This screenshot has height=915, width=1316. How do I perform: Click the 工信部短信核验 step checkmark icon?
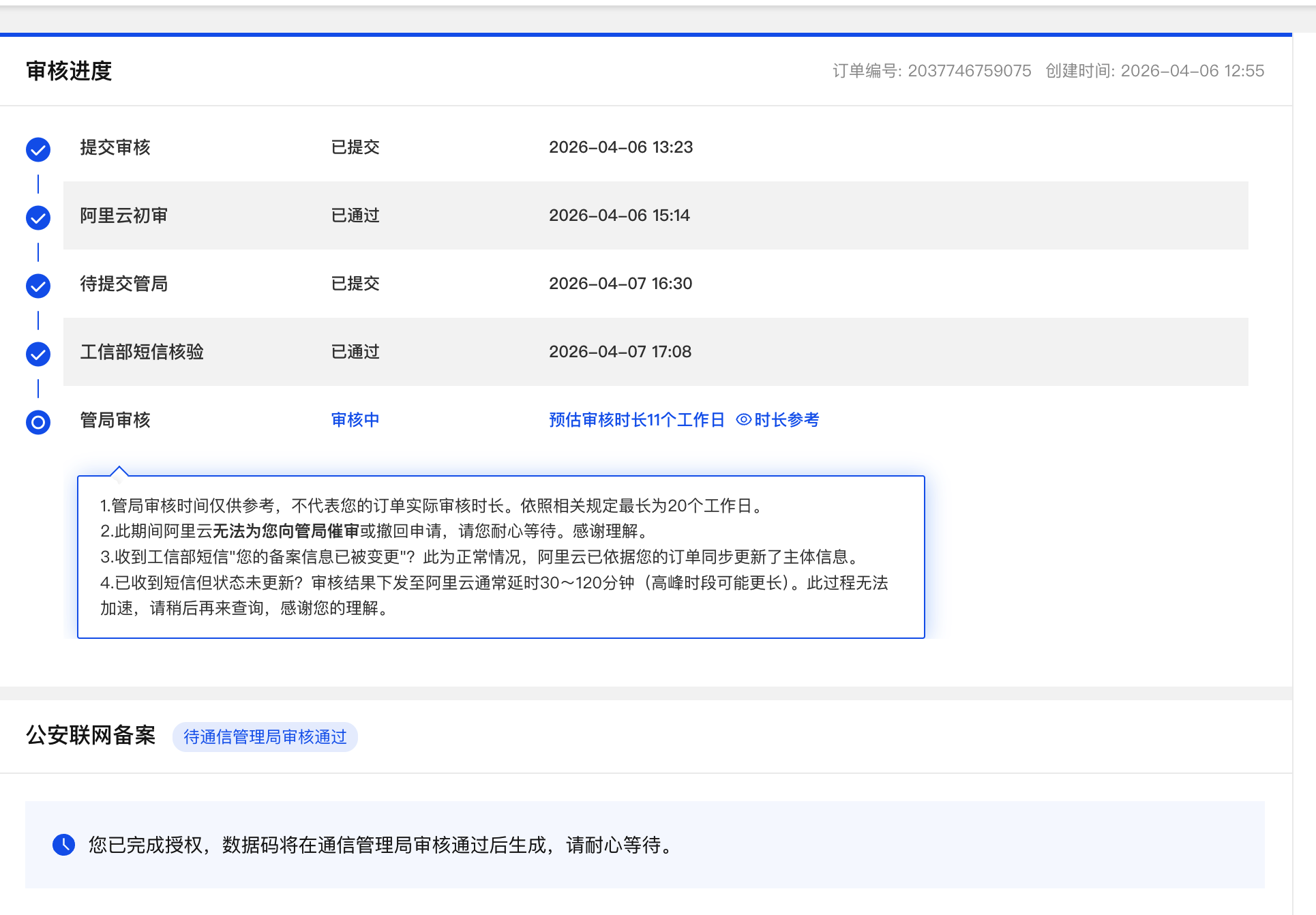pyautogui.click(x=38, y=354)
